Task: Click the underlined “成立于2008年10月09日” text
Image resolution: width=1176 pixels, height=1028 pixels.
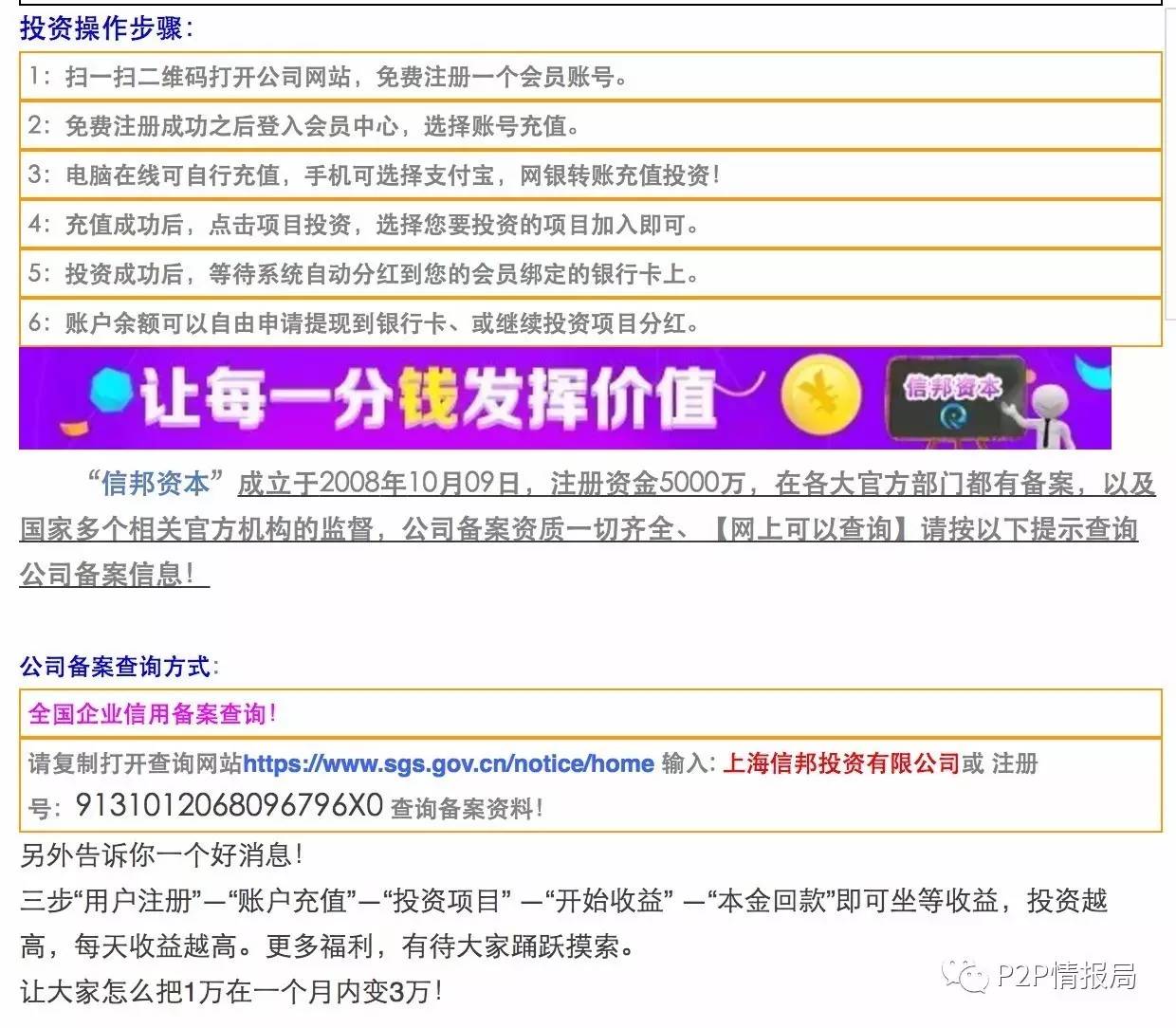Action: pos(378,484)
